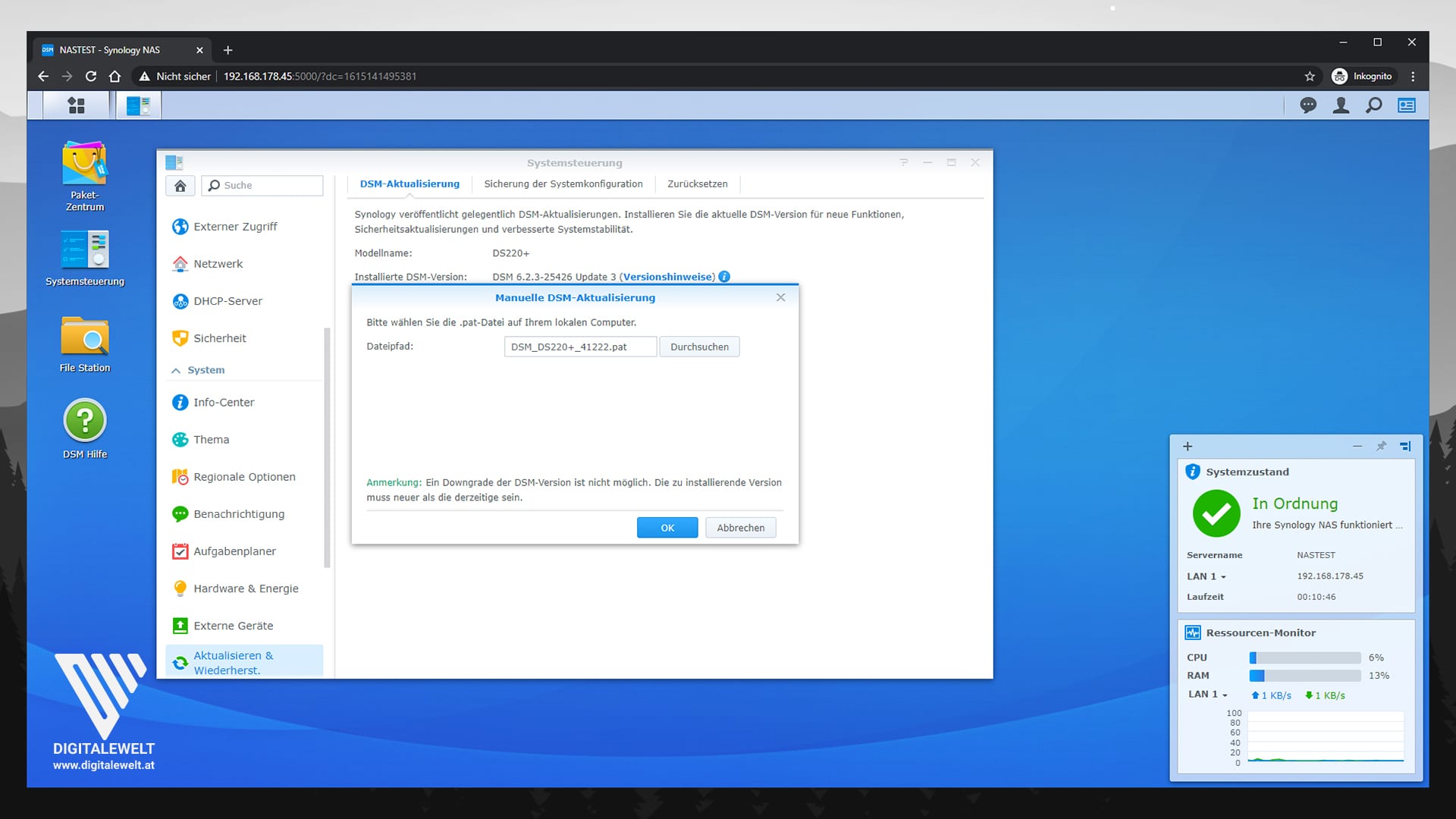Collapse the System section in sidebar

[176, 370]
